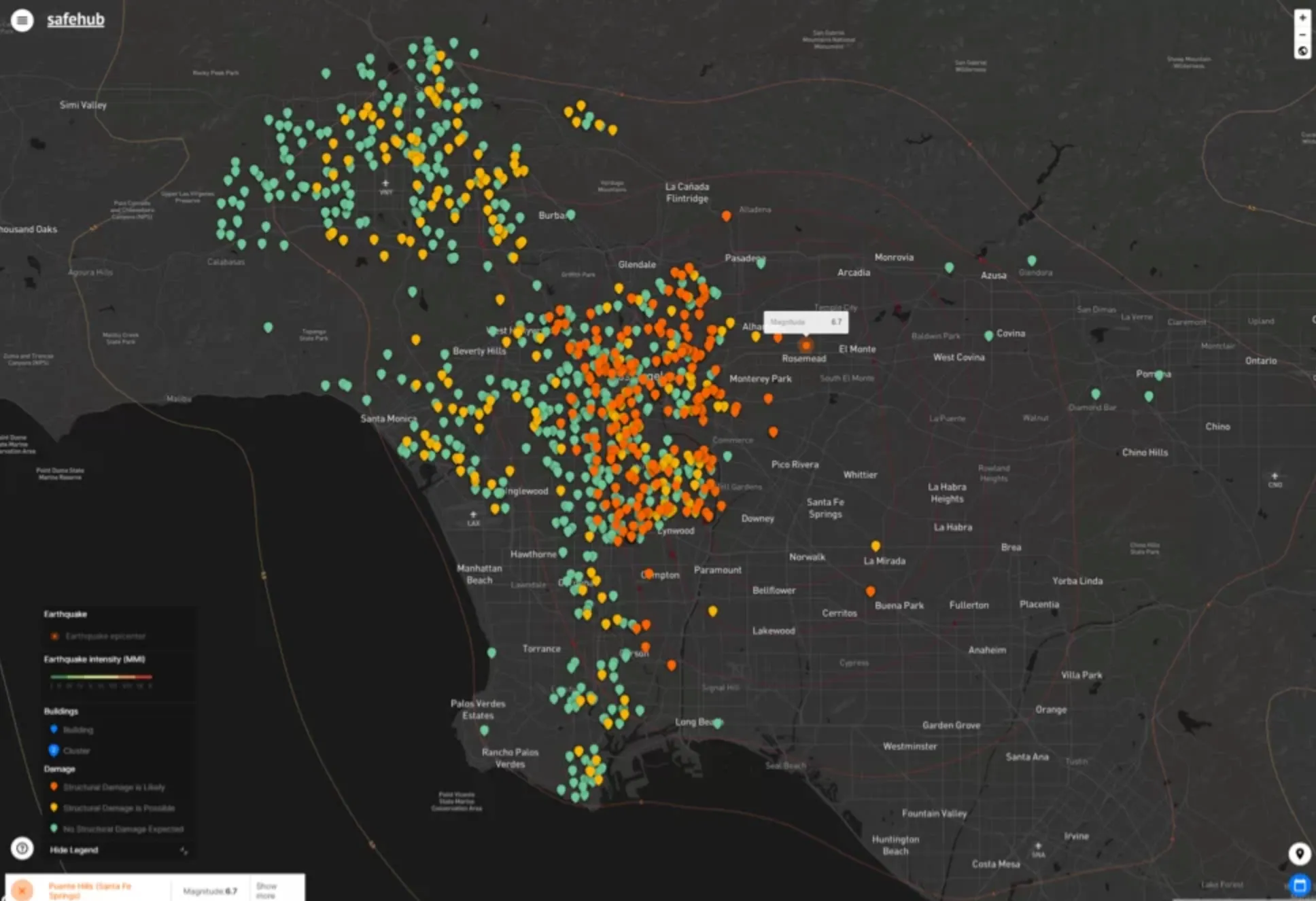1316x901 pixels.
Task: Select the green marker next to Burbank
Action: [x=571, y=215]
